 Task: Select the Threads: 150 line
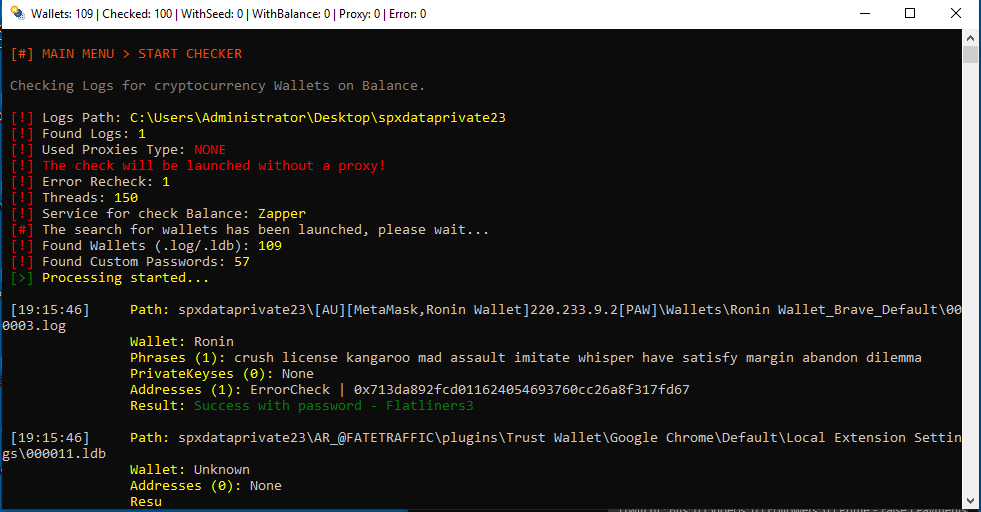[x=74, y=198]
